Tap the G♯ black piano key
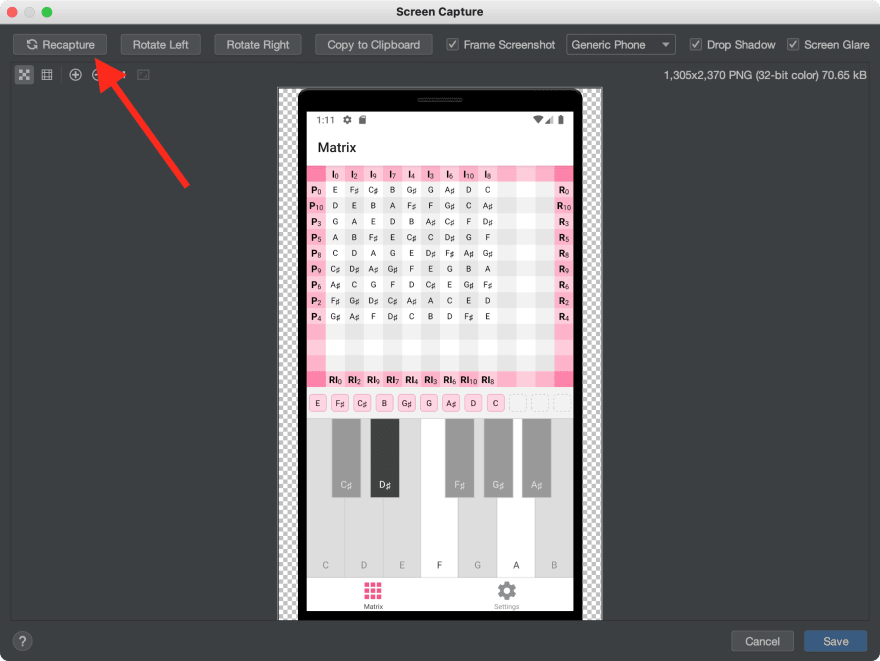Screen dimensions: 880x661 click(x=498, y=458)
